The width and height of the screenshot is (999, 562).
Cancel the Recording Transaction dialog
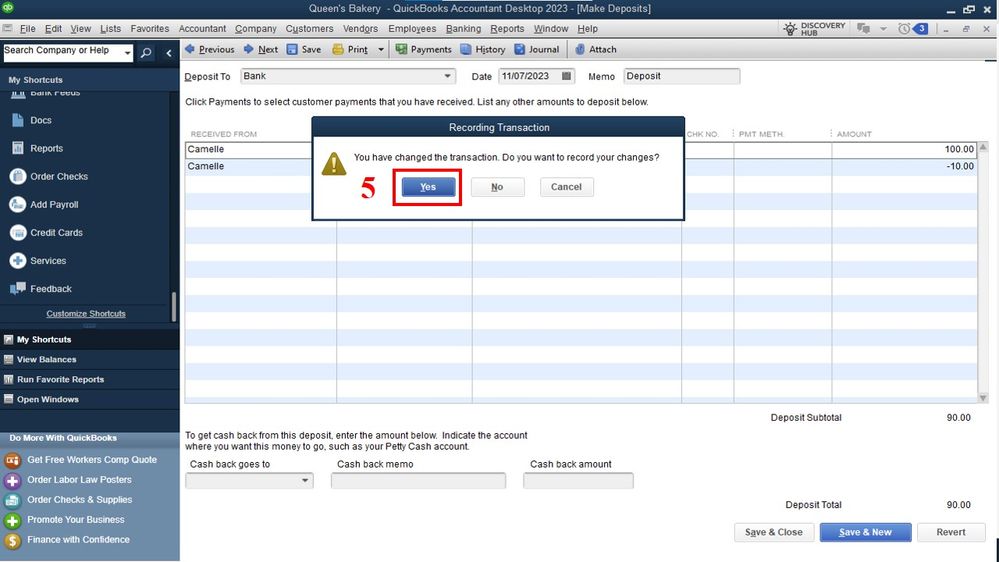pyautogui.click(x=566, y=187)
